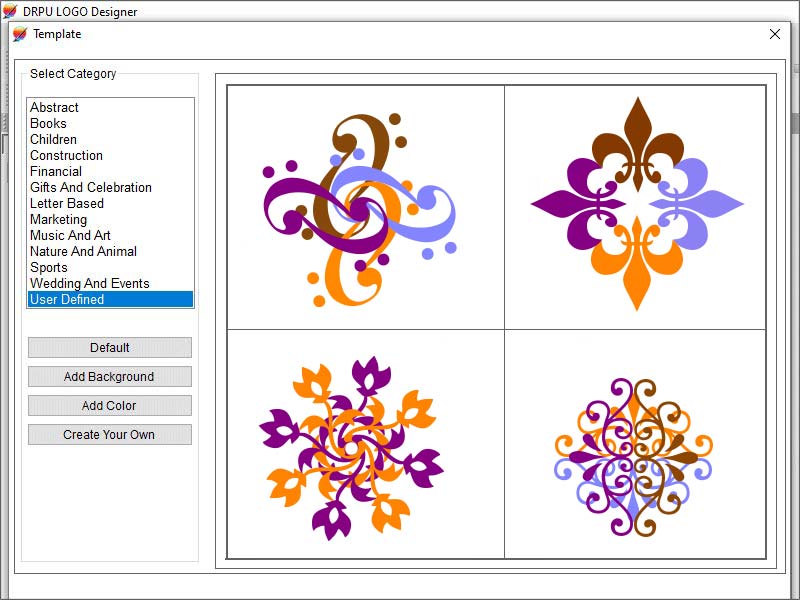This screenshot has width=800, height=600.
Task: Choose the Books category
Action: click(x=49, y=124)
